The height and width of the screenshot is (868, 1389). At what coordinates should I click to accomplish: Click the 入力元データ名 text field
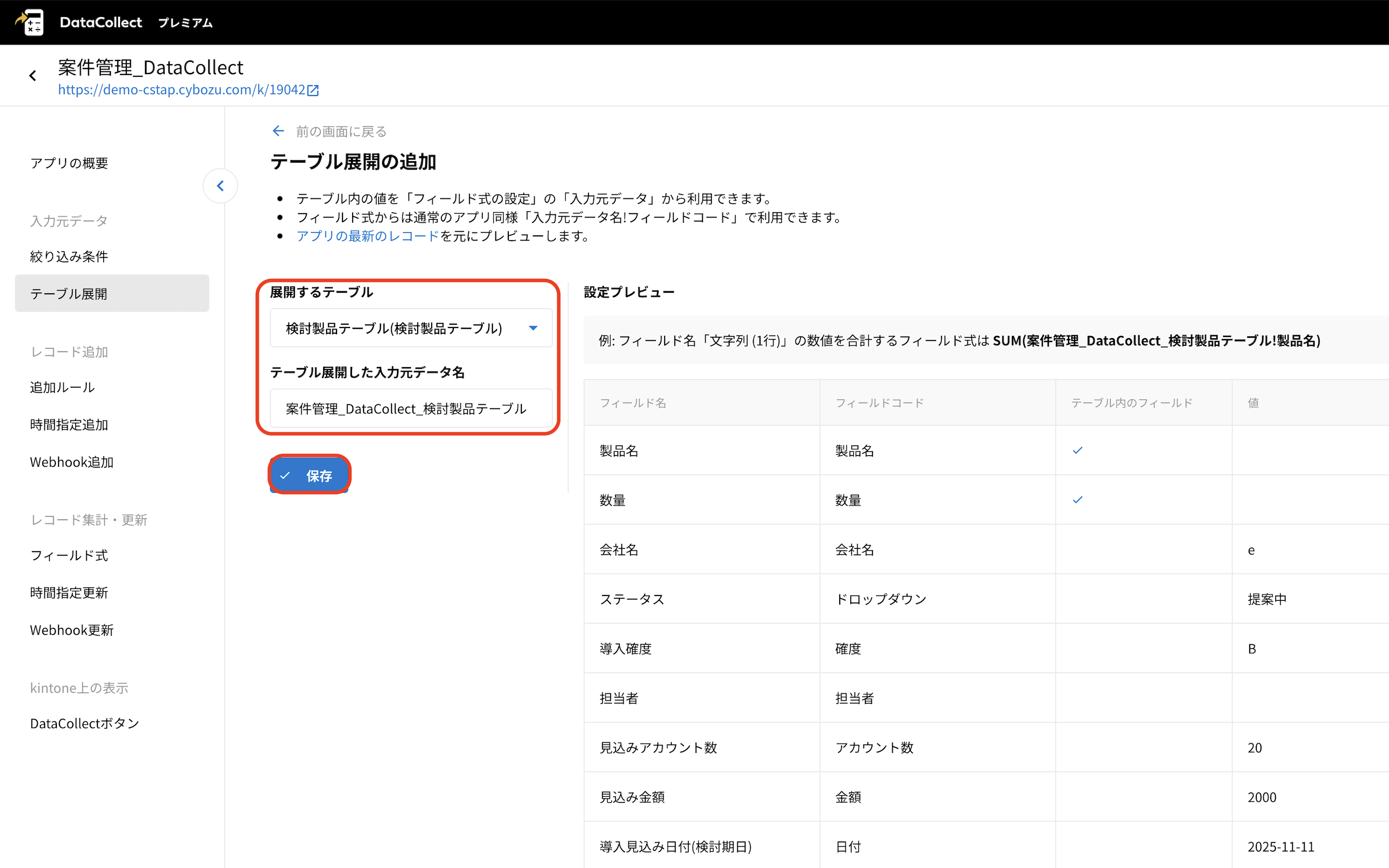tap(411, 409)
